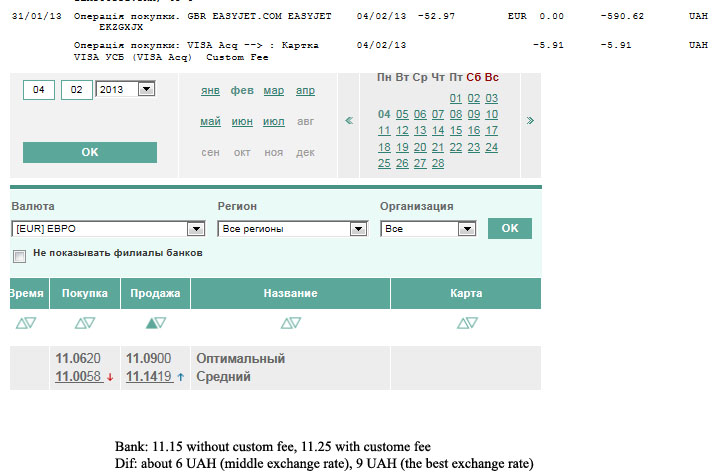Sort by Покупка column arrows

pos(85,323)
